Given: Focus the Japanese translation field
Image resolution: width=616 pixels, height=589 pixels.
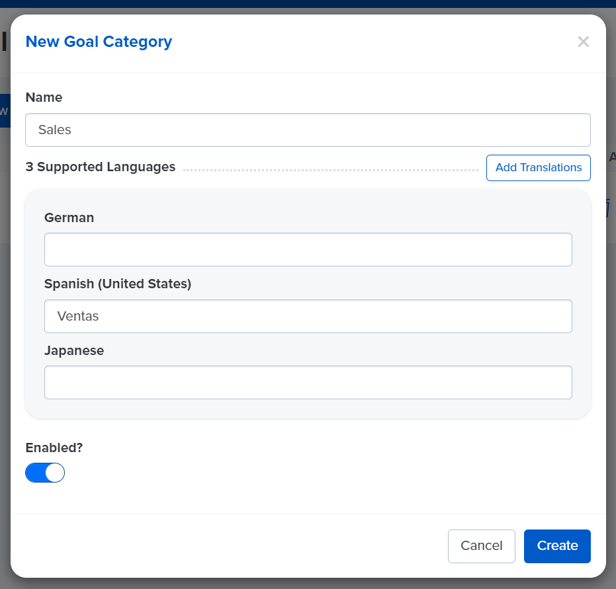Looking at the screenshot, I should (308, 382).
